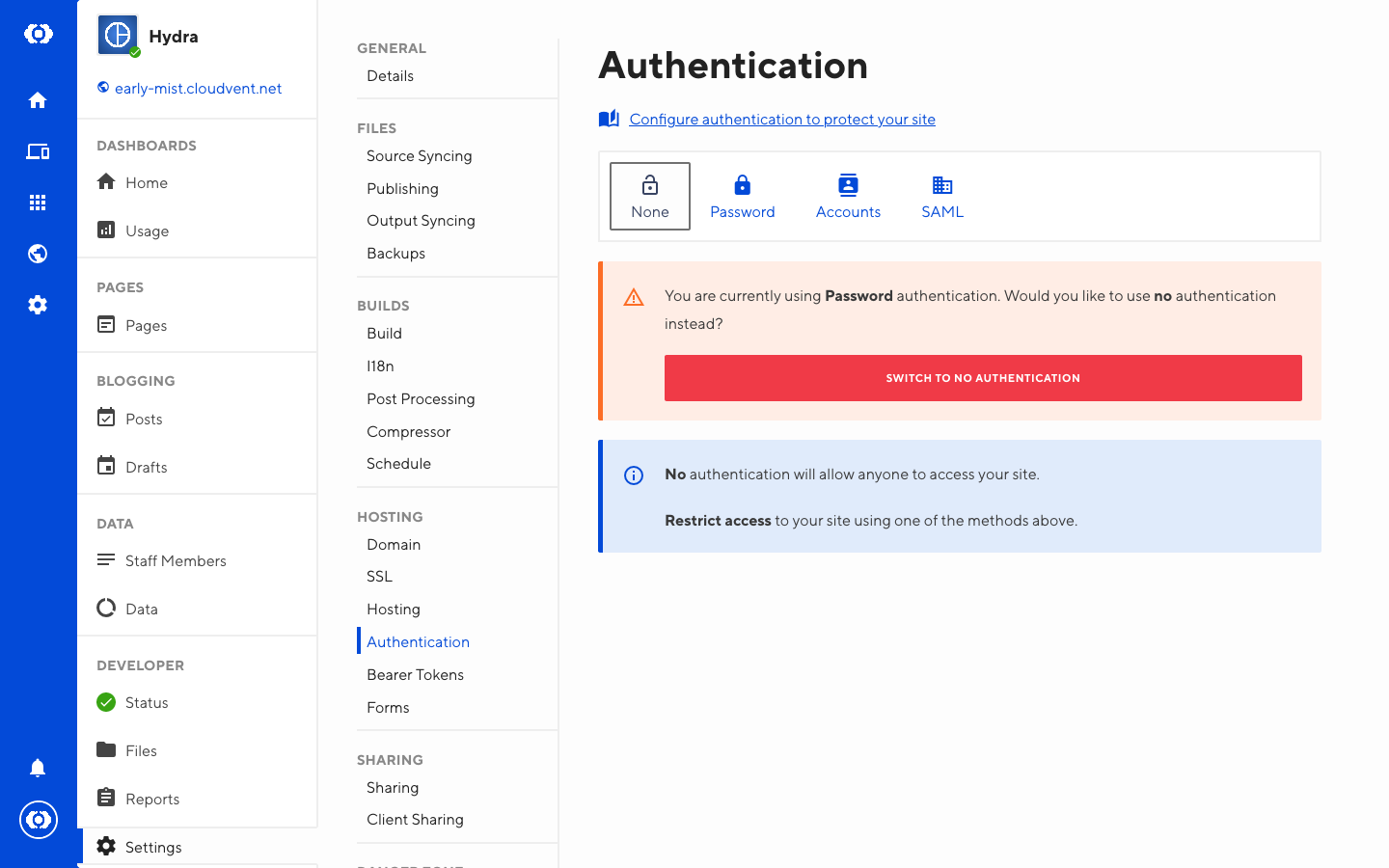Open Post Processing settings

click(421, 399)
